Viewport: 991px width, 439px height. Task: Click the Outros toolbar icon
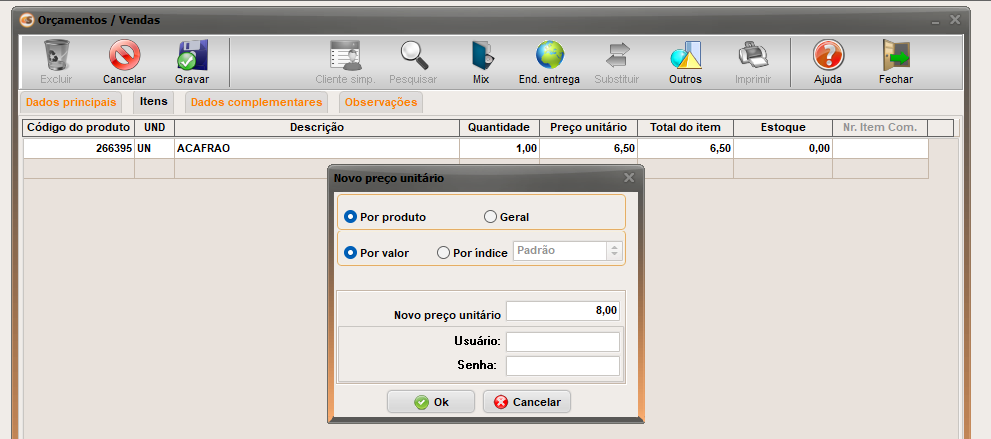click(x=685, y=55)
